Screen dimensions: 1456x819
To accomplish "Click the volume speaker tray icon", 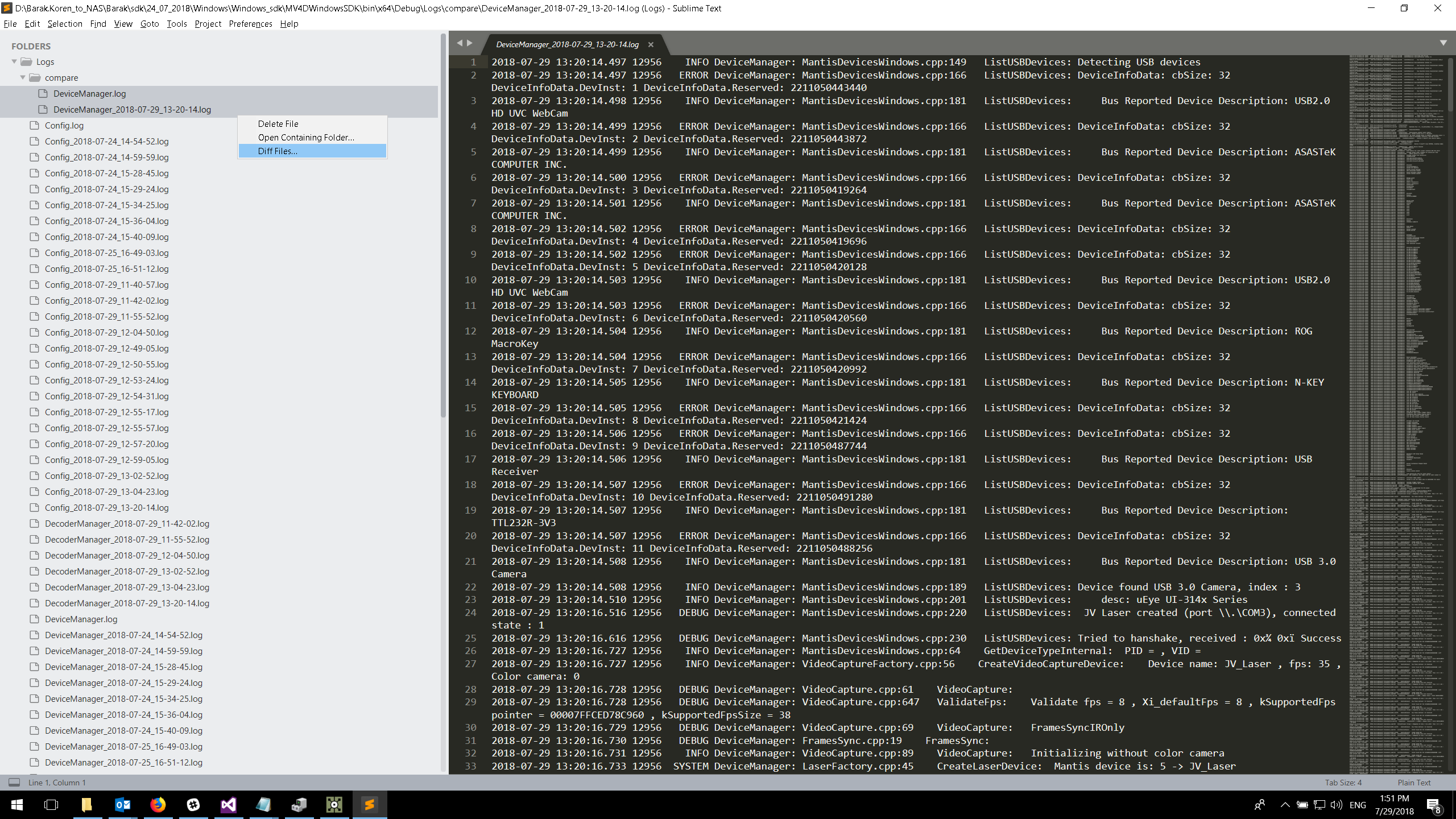I will click(1337, 805).
